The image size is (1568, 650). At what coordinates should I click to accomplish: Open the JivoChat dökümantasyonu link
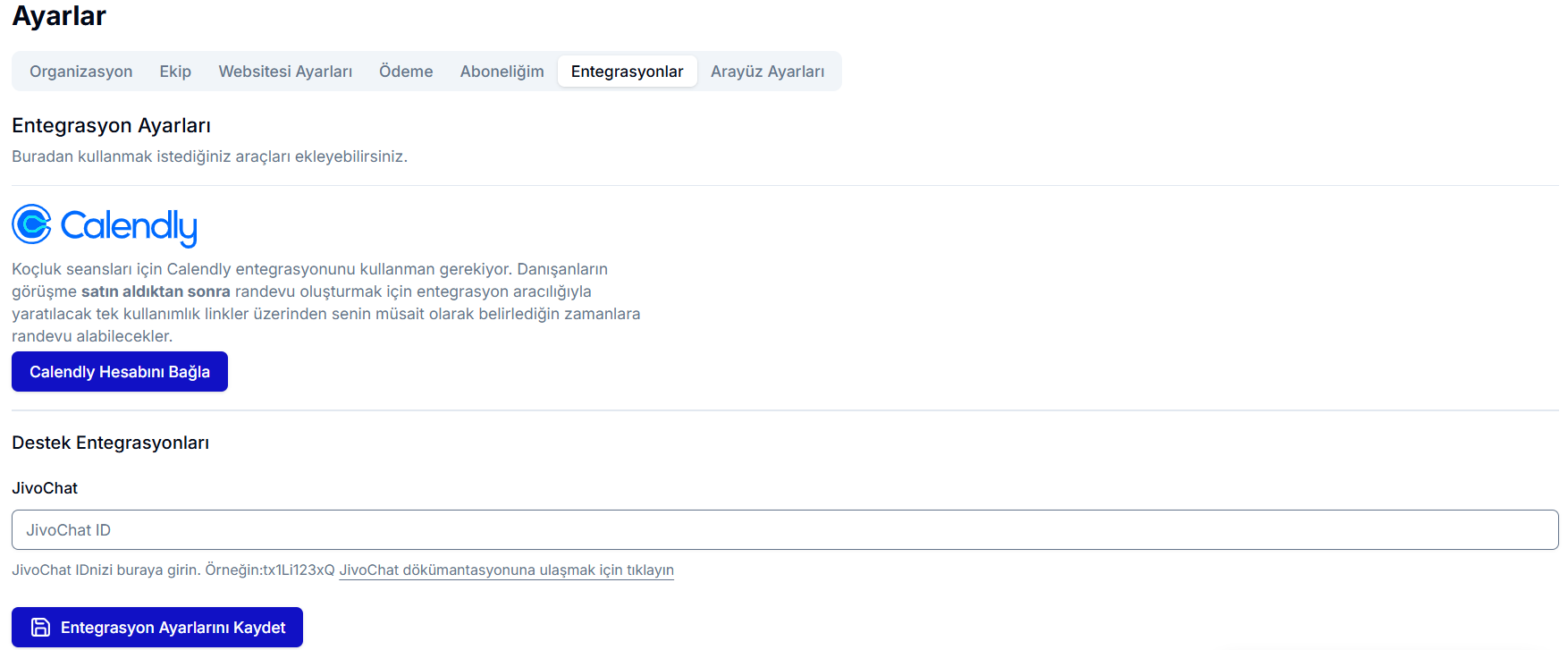506,570
